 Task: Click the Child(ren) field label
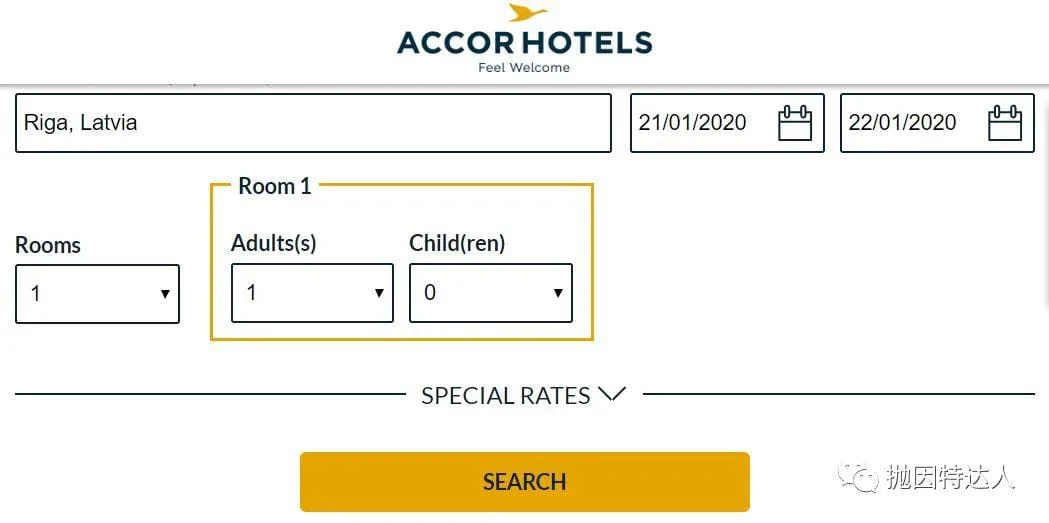tap(457, 243)
